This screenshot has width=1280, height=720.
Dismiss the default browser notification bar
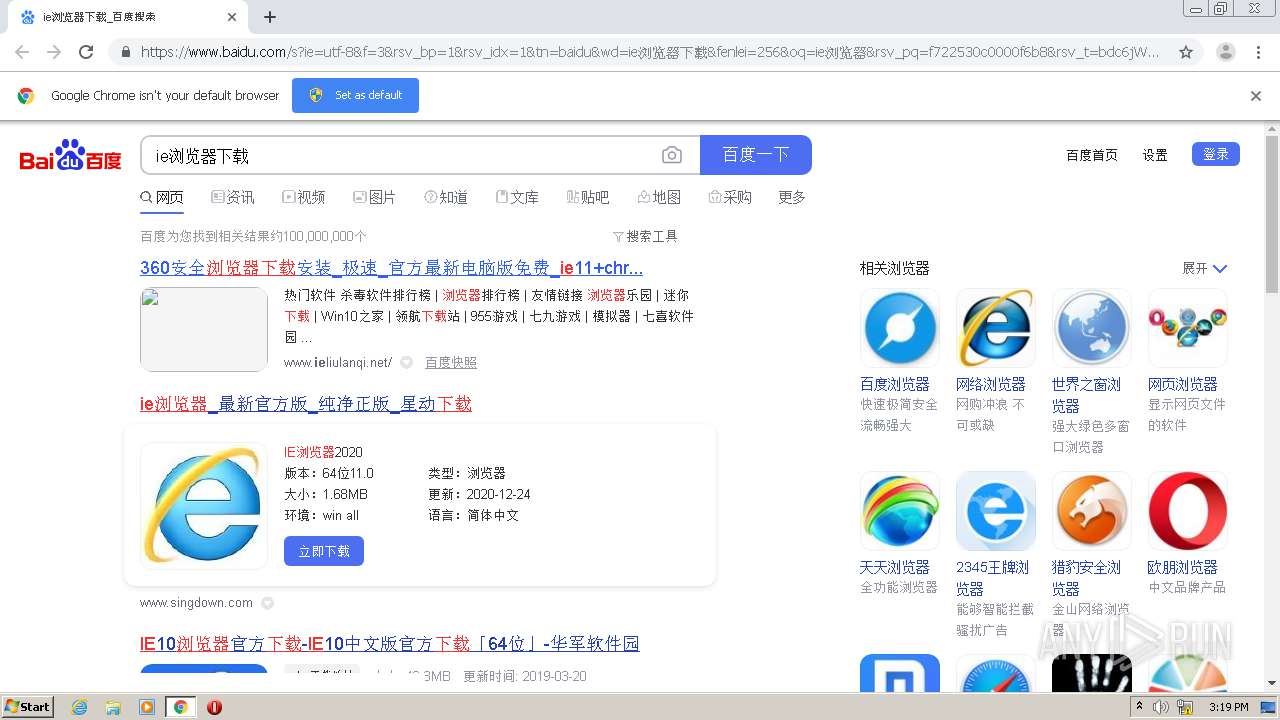coord(1256,96)
